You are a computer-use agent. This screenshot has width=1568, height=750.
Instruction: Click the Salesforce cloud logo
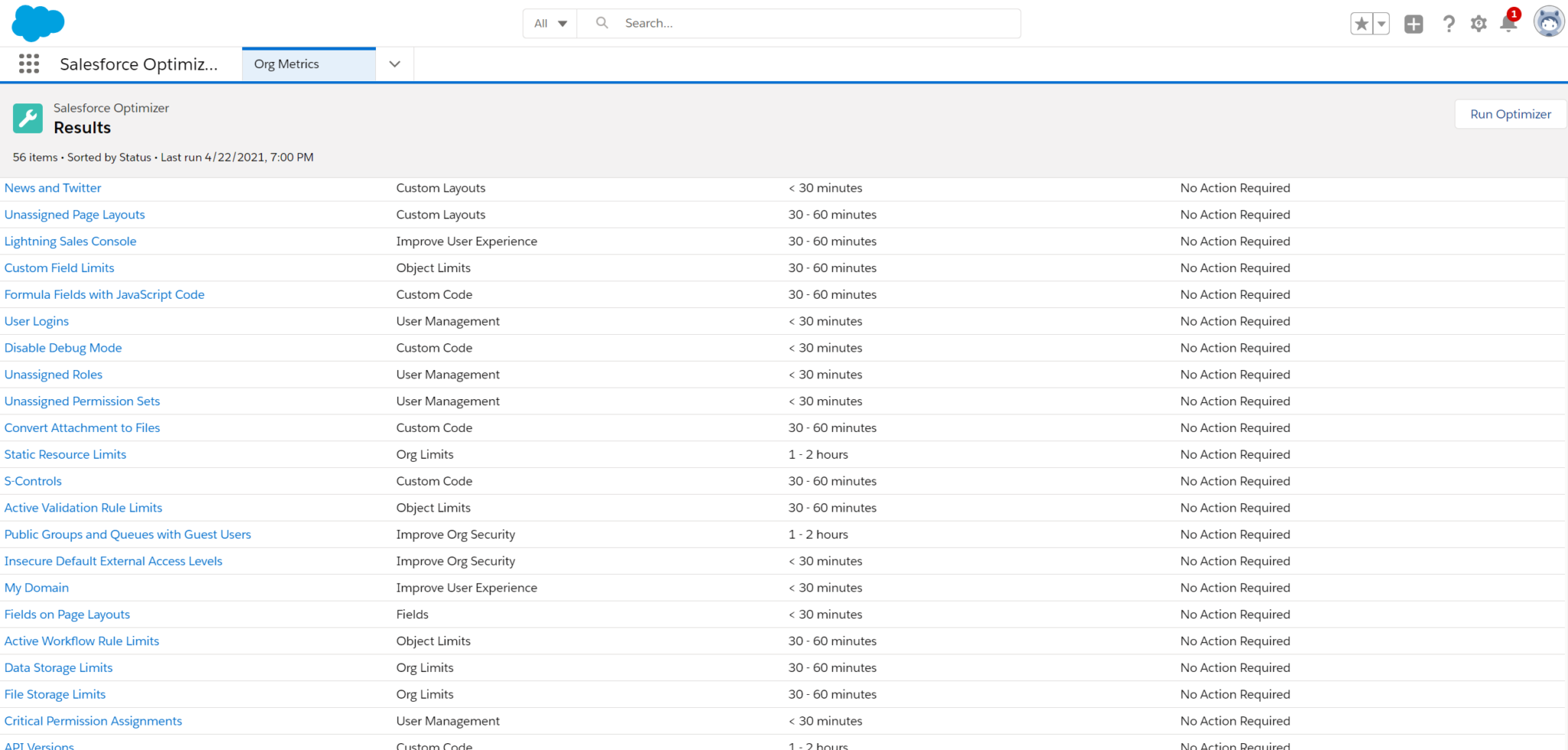pyautogui.click(x=38, y=22)
